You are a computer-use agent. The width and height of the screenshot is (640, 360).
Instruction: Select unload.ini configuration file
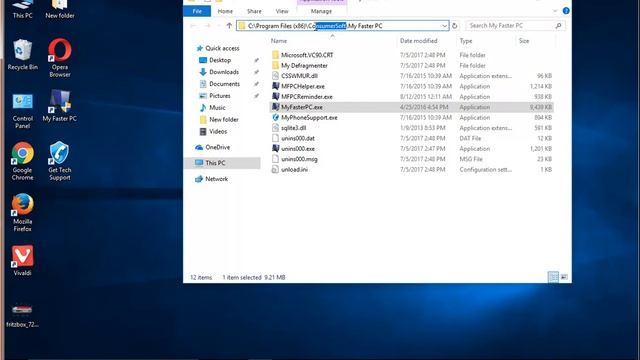click(412, 169)
